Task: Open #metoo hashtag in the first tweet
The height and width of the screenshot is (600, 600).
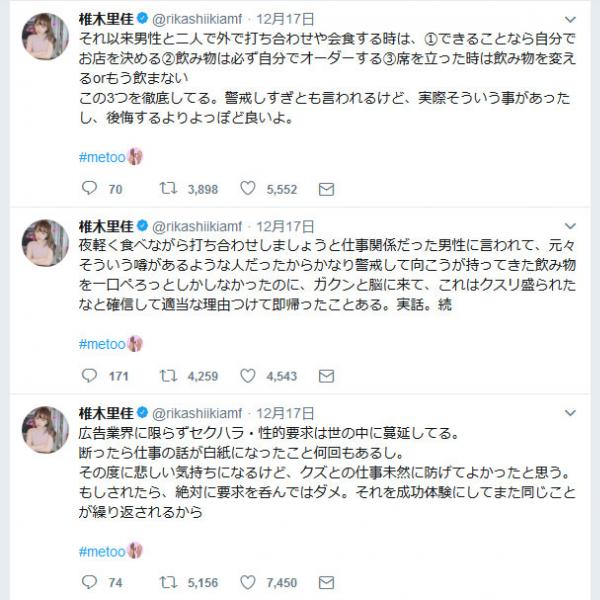Action: point(102,157)
